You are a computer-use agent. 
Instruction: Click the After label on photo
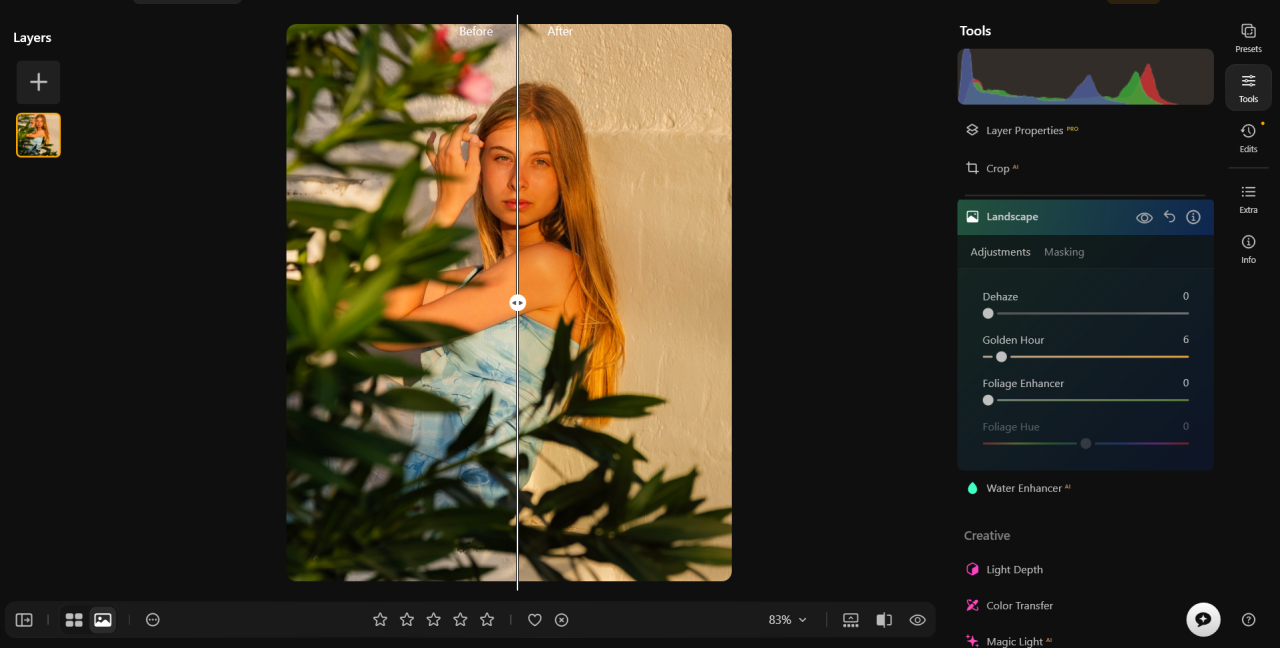(560, 32)
